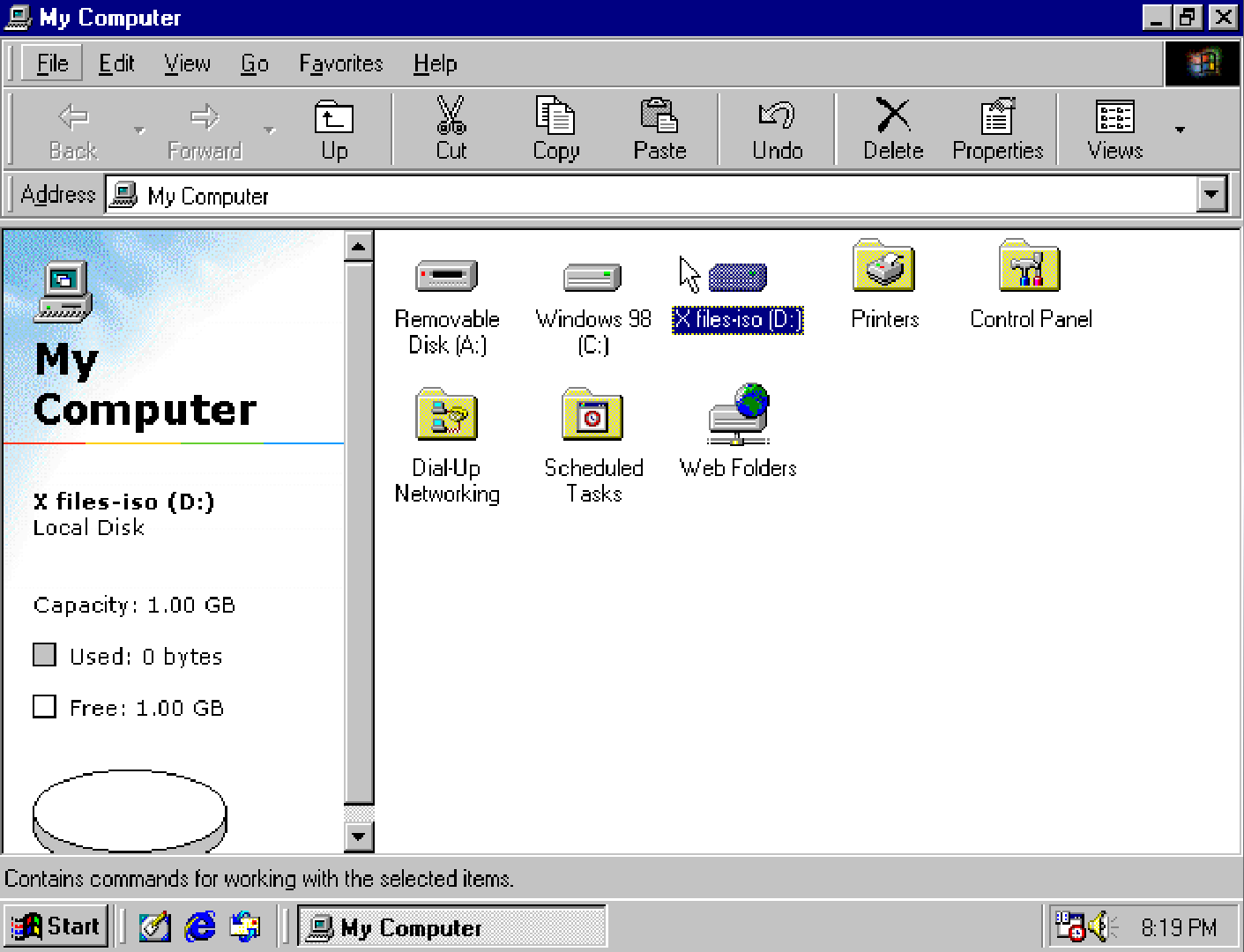This screenshot has height=952, width=1244.
Task: Click the Used space gray legend box
Action: [44, 655]
